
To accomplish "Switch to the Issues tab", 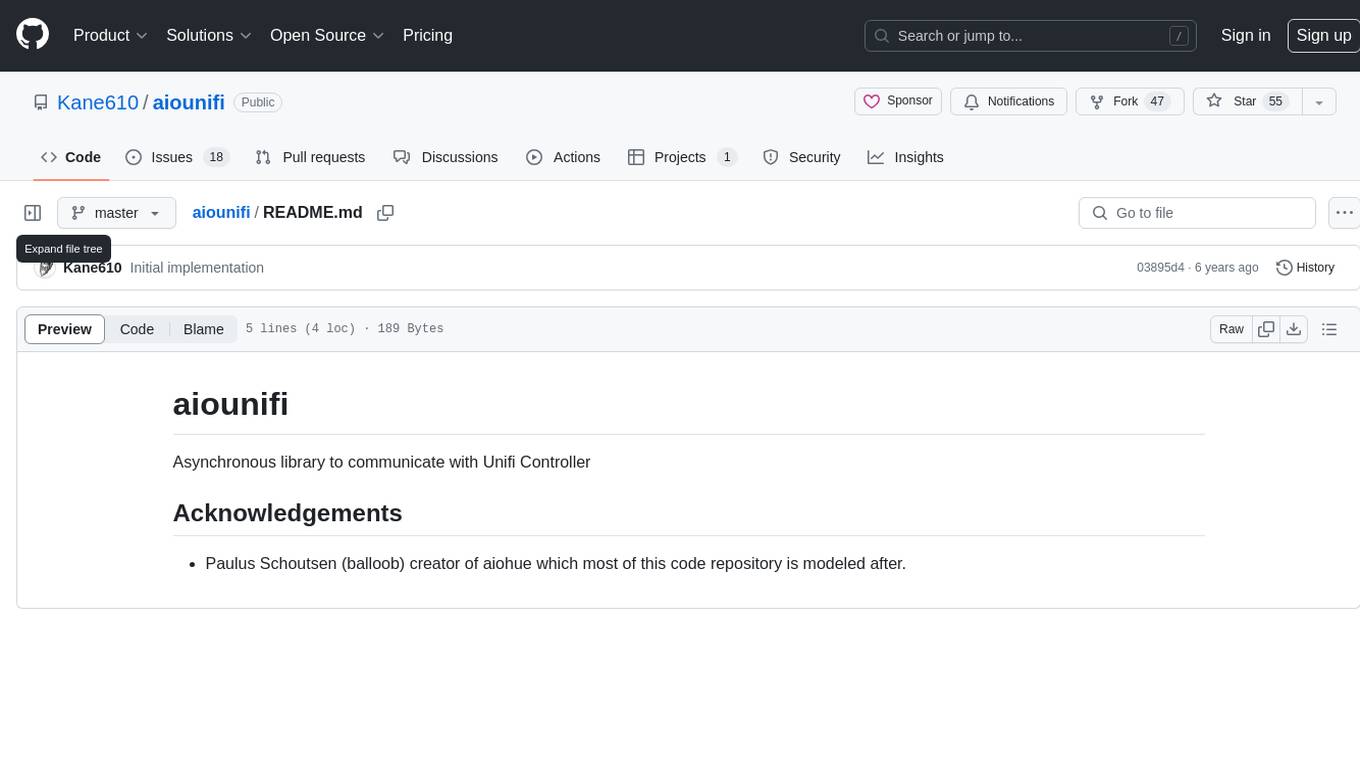I will pyautogui.click(x=177, y=157).
